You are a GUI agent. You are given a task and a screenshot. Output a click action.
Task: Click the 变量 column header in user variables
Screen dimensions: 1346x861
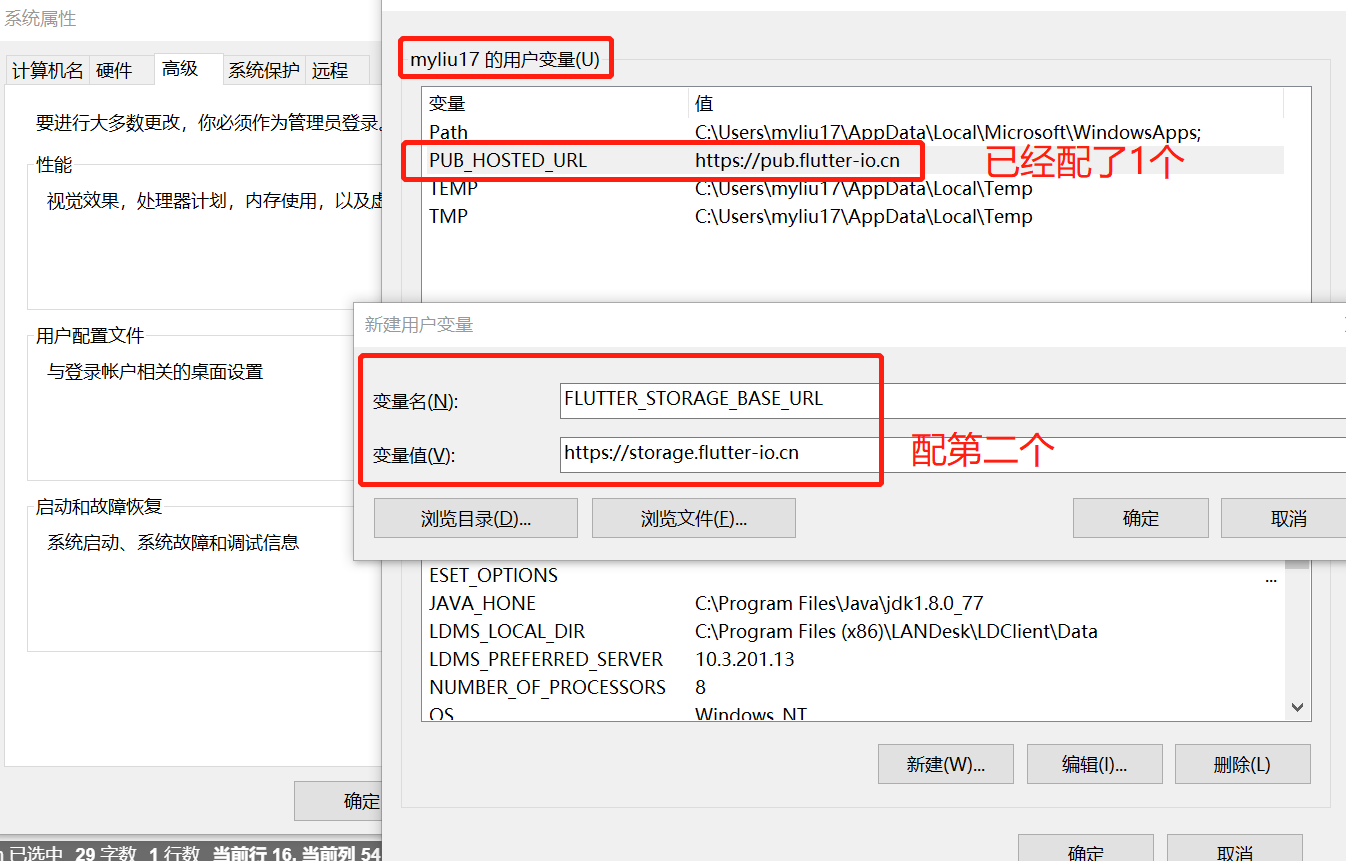555,103
